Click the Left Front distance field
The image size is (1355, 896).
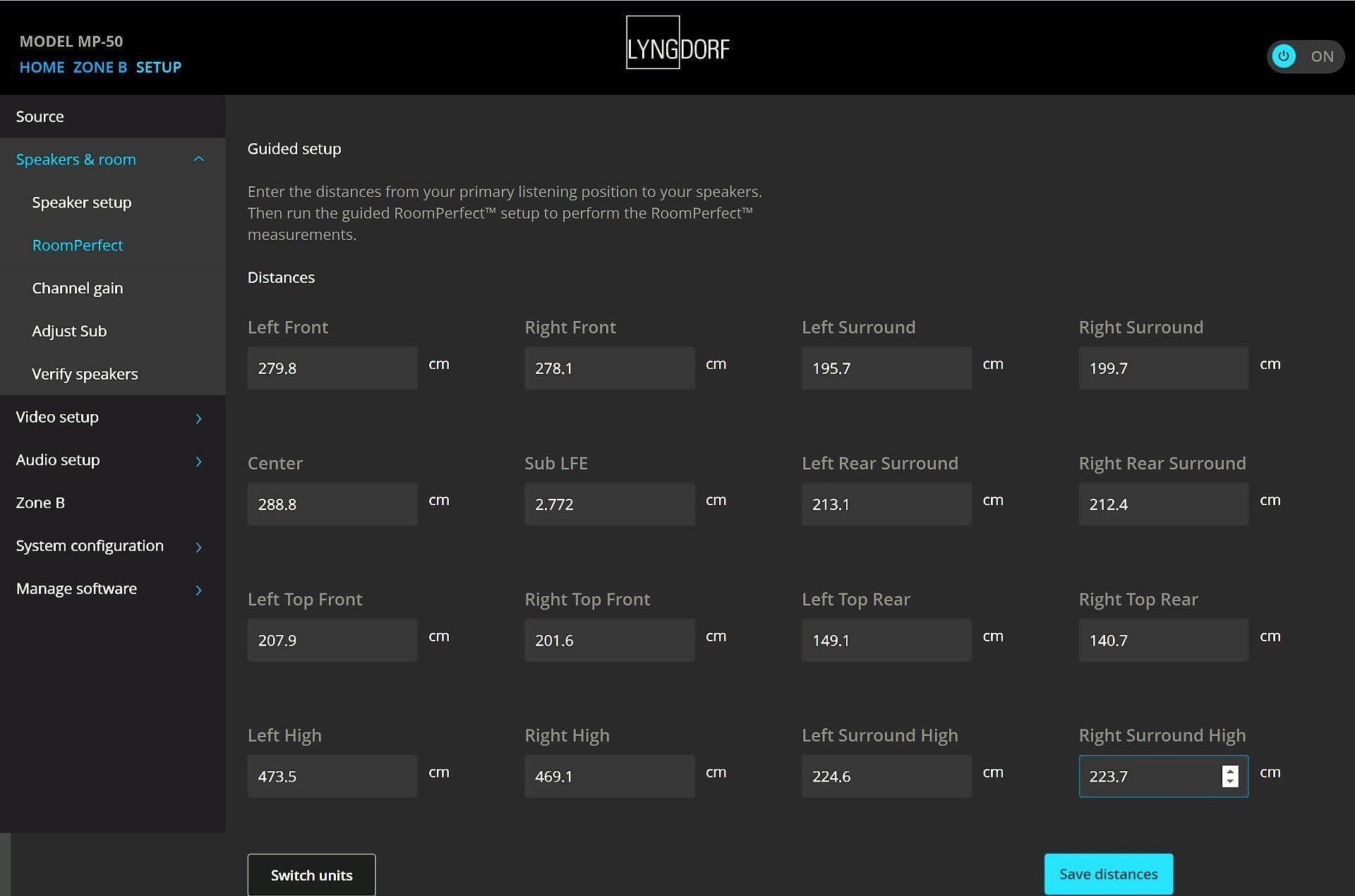332,368
